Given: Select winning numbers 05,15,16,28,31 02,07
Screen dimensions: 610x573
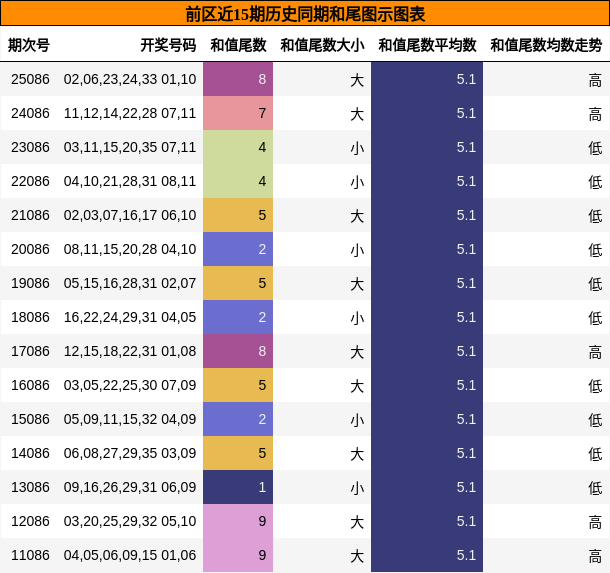Looking at the screenshot, I should coord(130,283).
